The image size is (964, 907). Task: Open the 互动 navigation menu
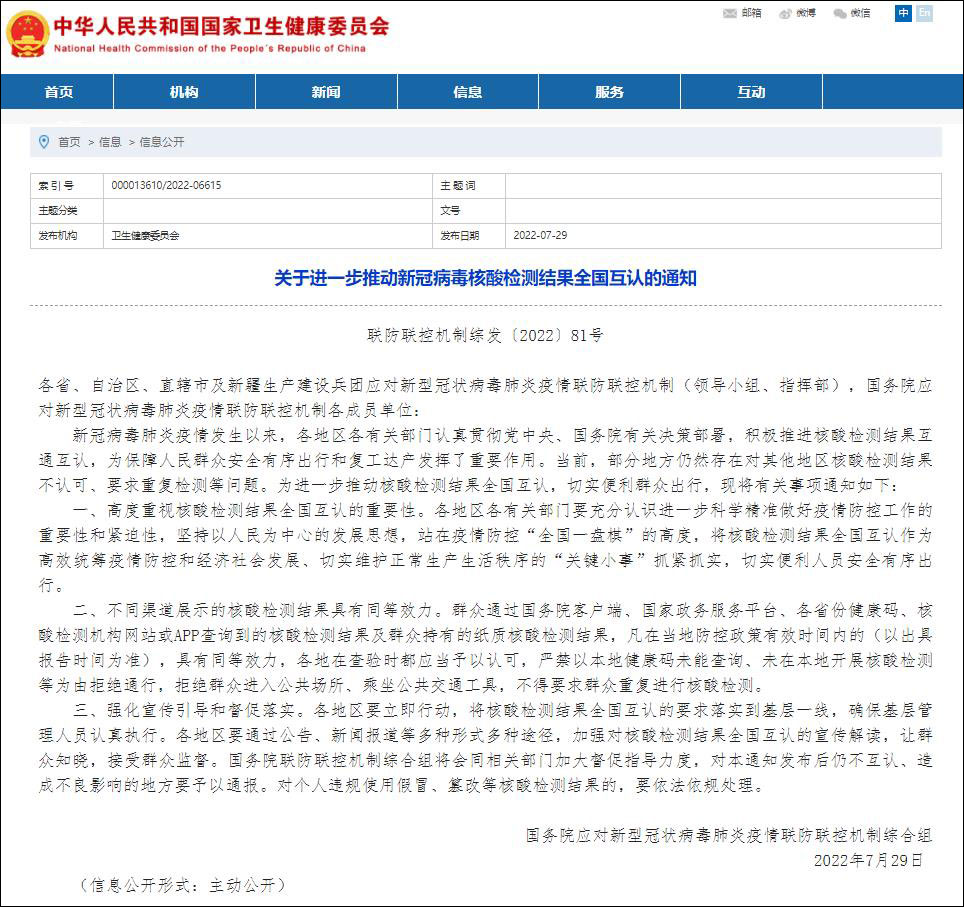point(752,91)
